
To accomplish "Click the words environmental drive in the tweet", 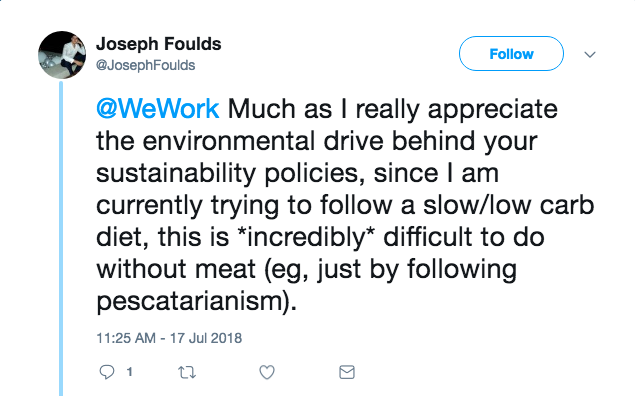I will click(263, 141).
